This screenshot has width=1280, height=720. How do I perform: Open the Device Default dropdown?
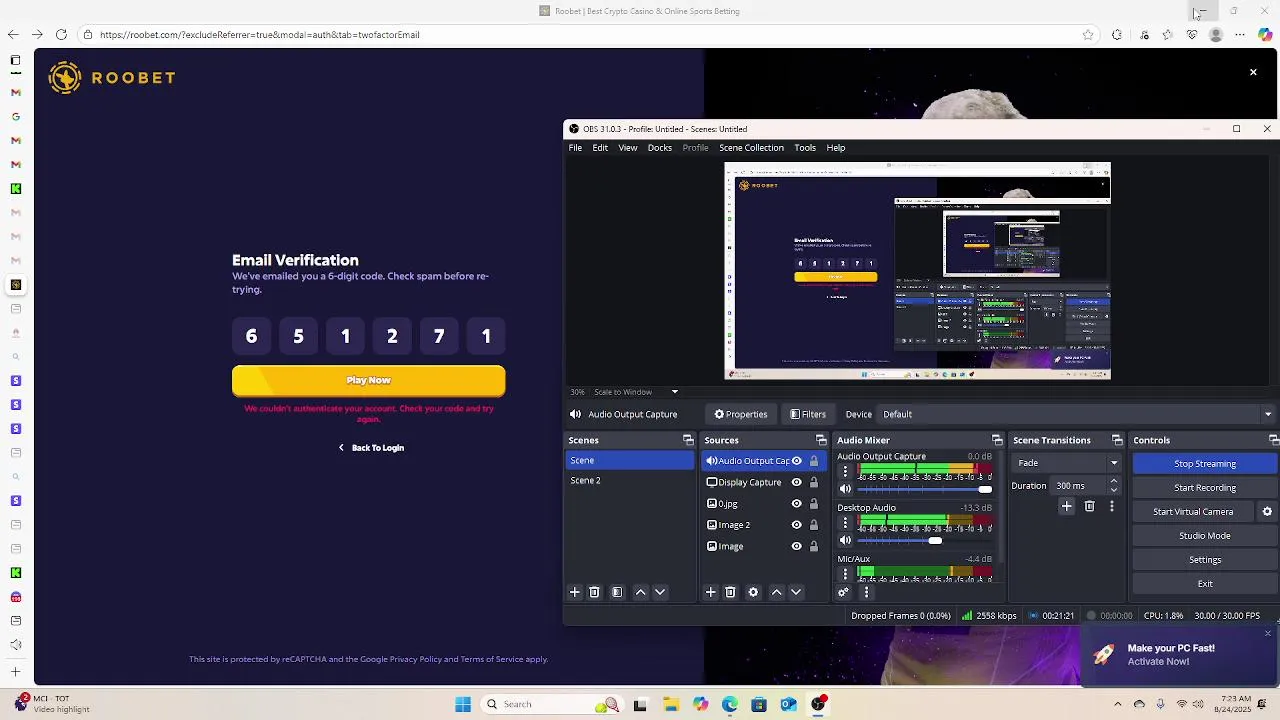pos(1078,414)
